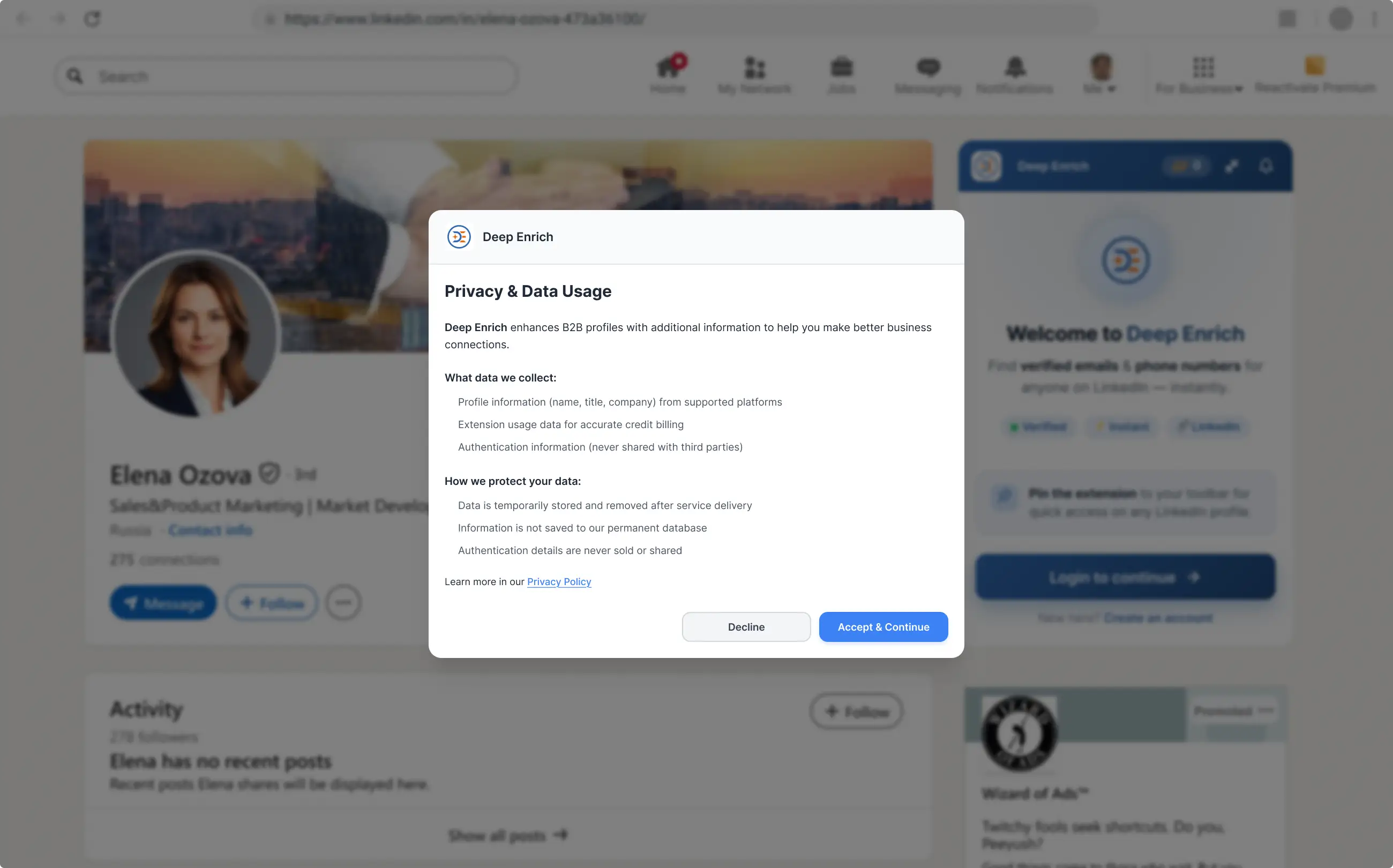Open the promoted ad options ellipsis
The width and height of the screenshot is (1393, 868).
click(x=1265, y=710)
